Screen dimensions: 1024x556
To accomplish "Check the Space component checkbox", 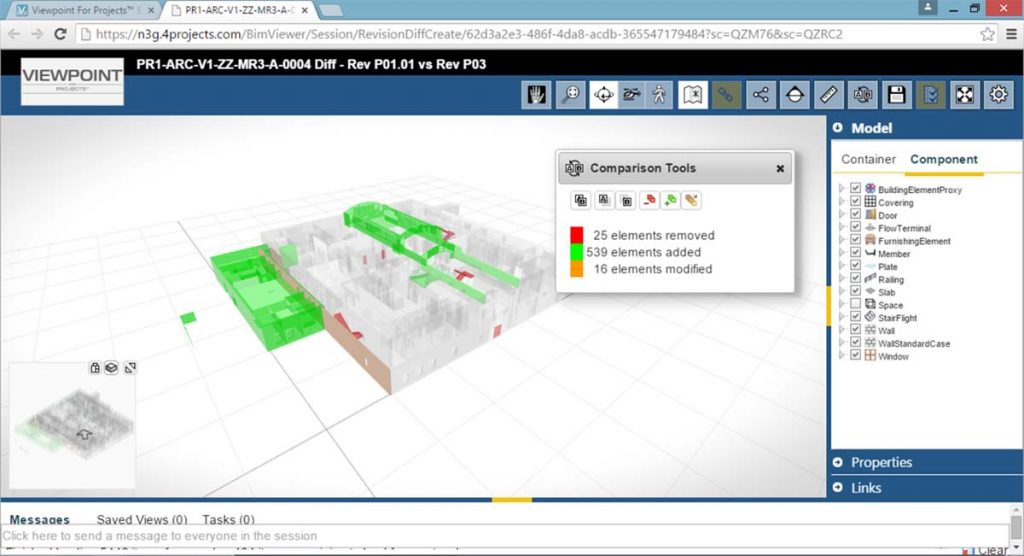I will click(855, 304).
